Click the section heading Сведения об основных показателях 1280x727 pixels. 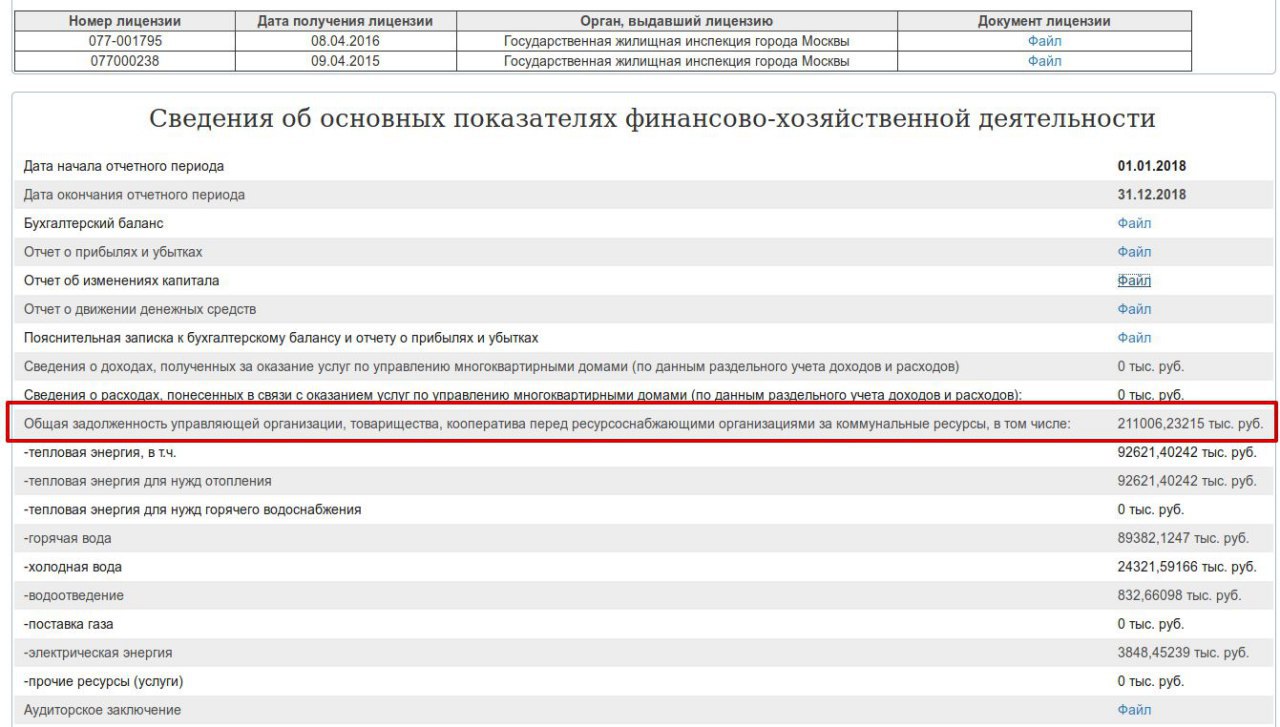coord(652,119)
